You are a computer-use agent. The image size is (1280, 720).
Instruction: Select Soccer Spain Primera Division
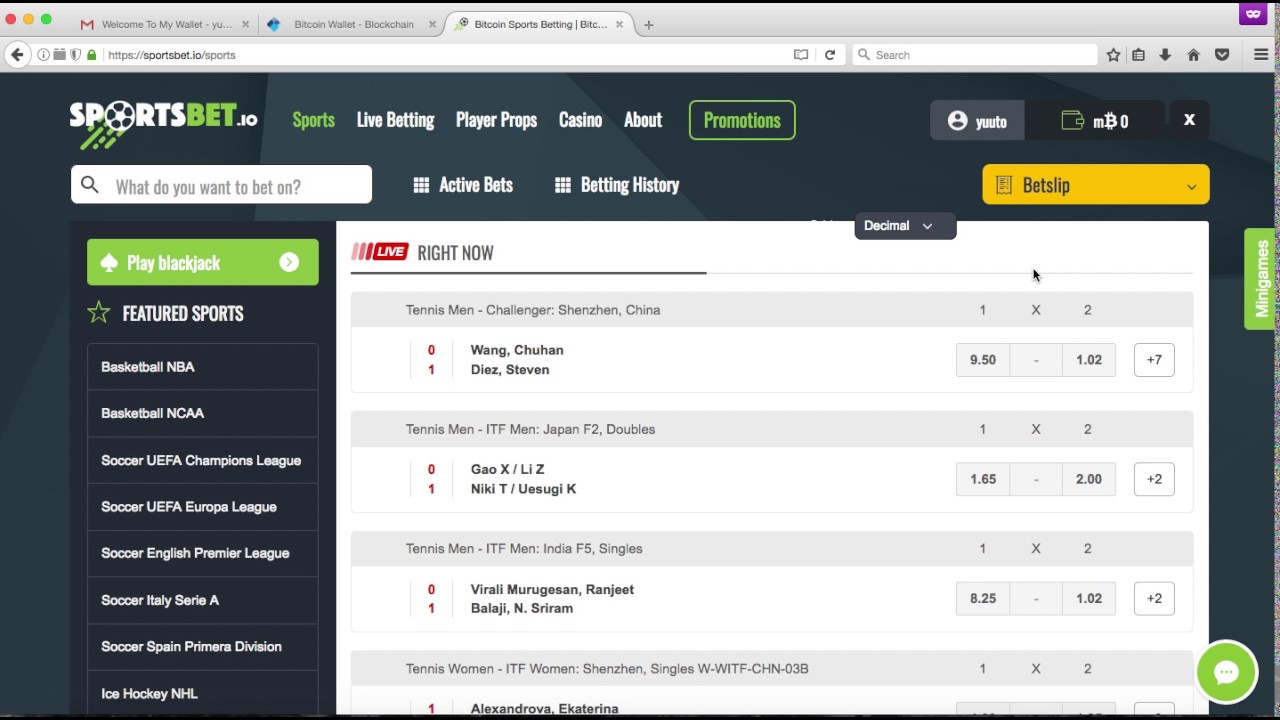tap(203, 646)
